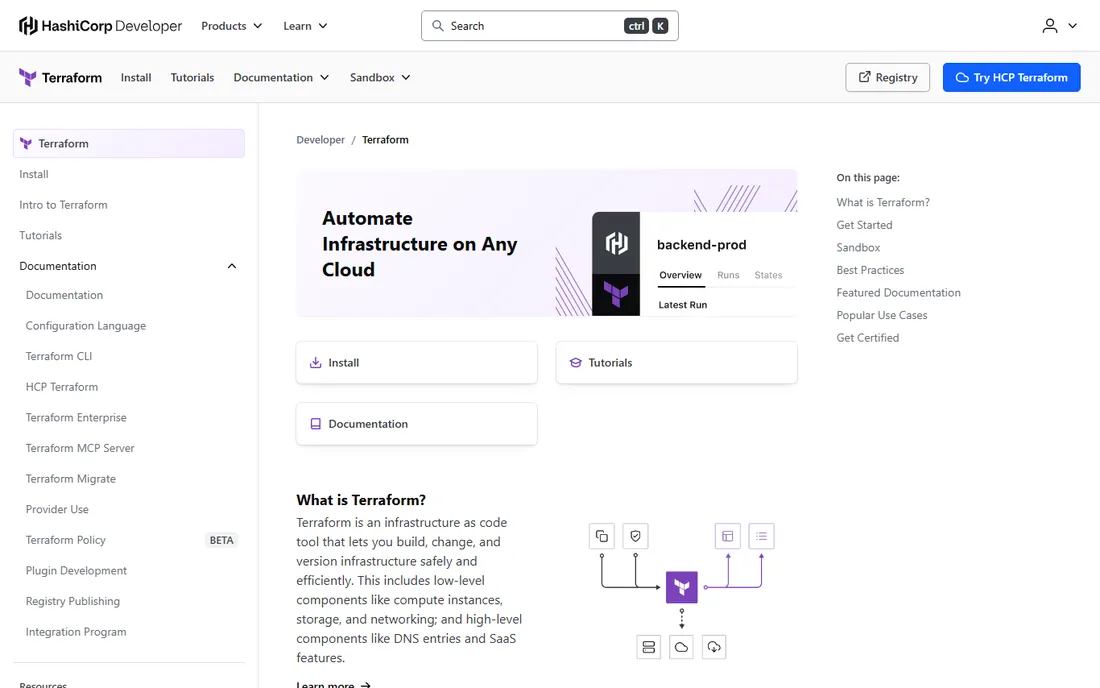Viewport: 1100px width, 688px height.
Task: Click the HashiCorp logo tile in the hero banner
Action: pos(616,243)
